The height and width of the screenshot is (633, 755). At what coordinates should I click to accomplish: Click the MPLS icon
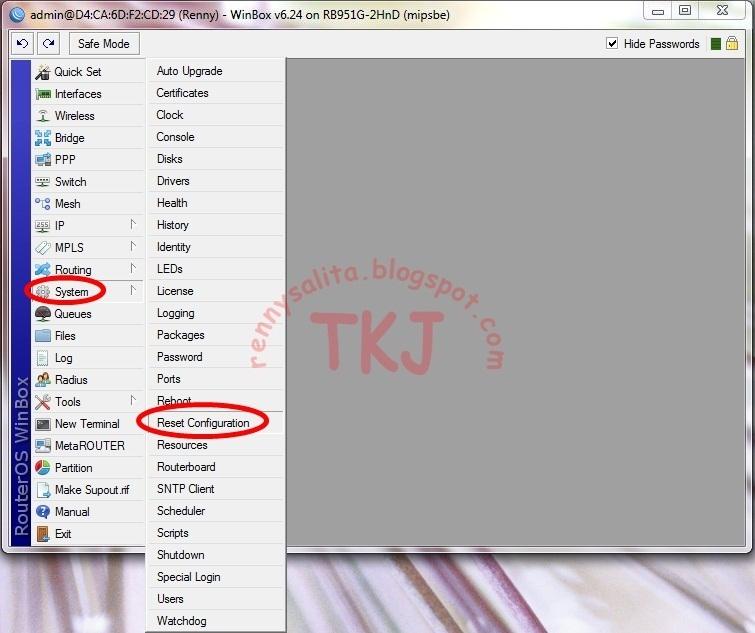[43, 248]
